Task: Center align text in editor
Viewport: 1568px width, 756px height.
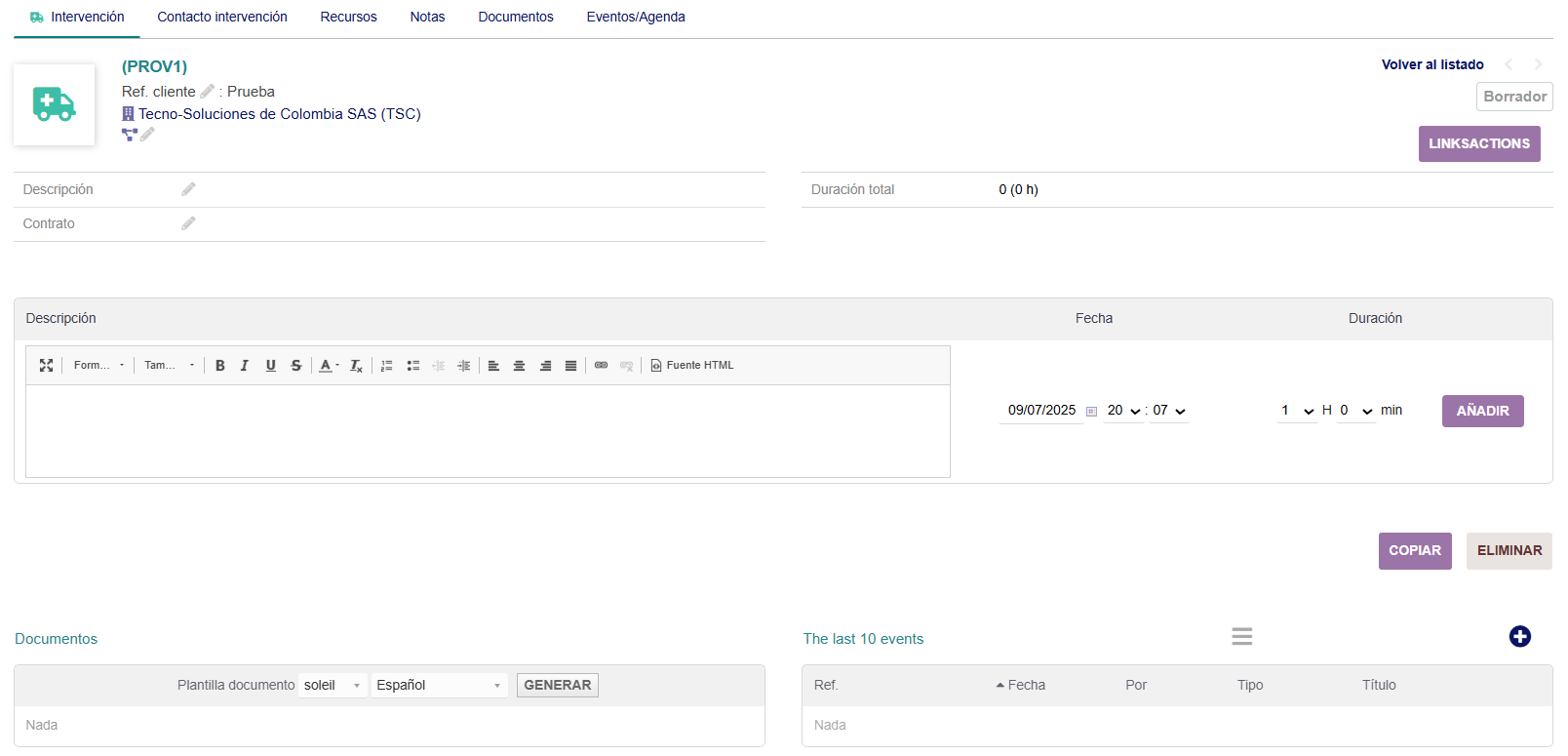Action: (519, 366)
